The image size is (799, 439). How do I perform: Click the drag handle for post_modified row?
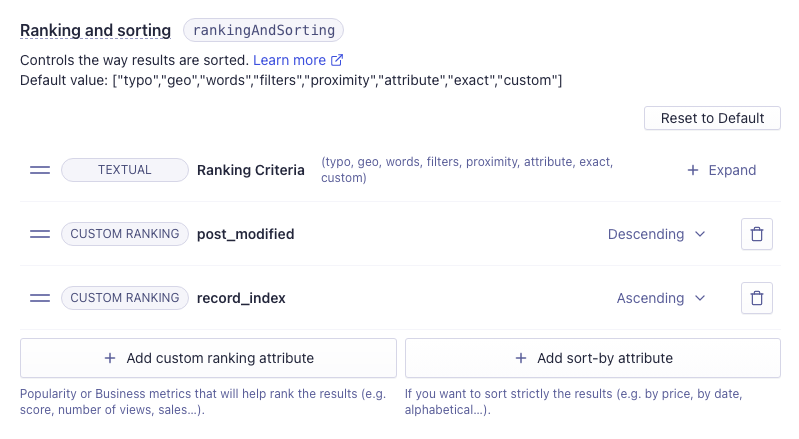40,234
